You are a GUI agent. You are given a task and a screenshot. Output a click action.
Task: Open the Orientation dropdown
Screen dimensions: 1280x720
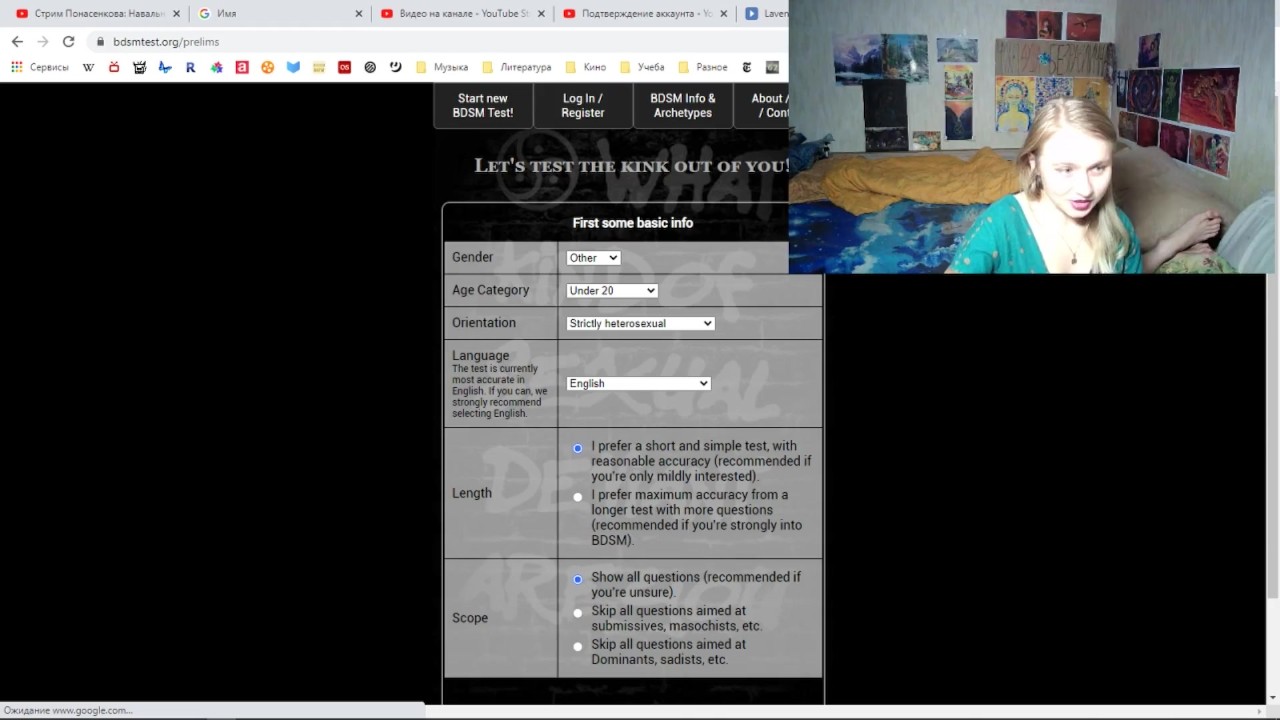(640, 323)
